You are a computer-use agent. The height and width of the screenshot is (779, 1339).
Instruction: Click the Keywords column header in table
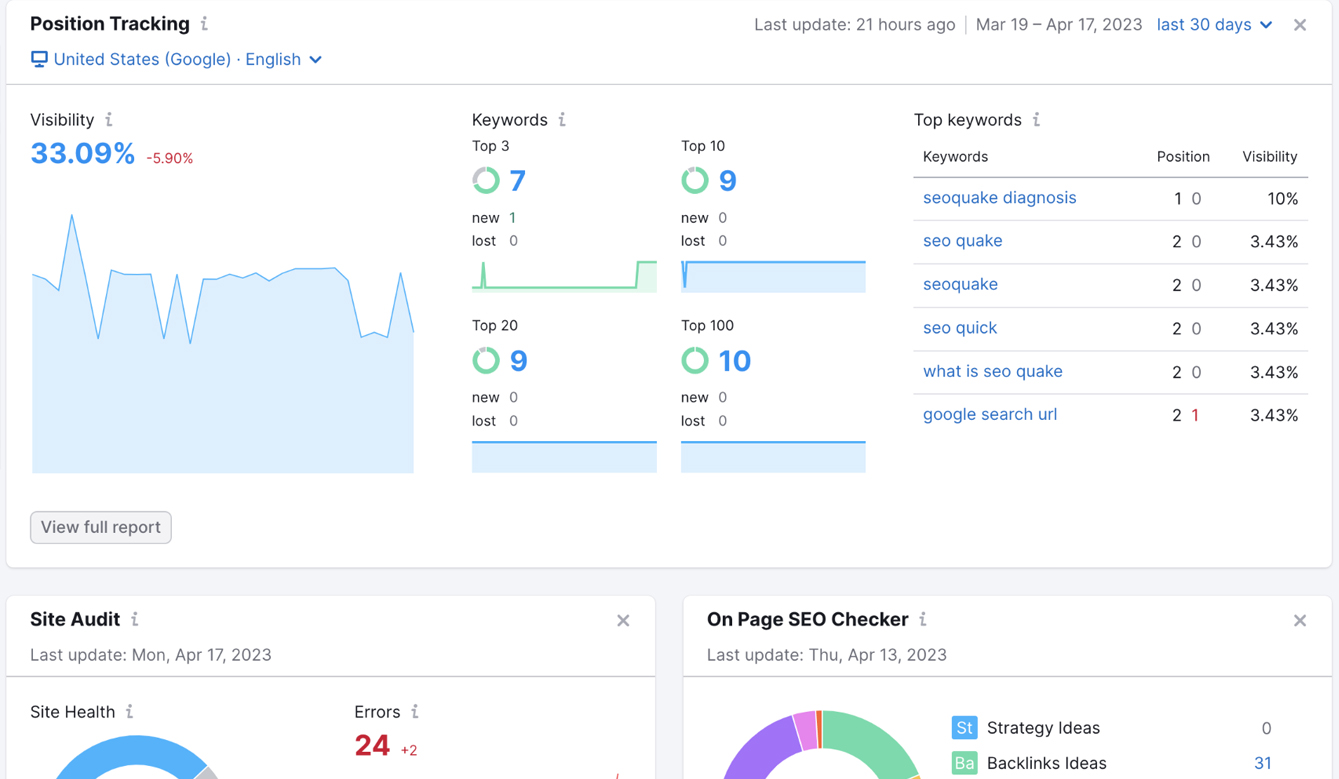[x=955, y=156]
